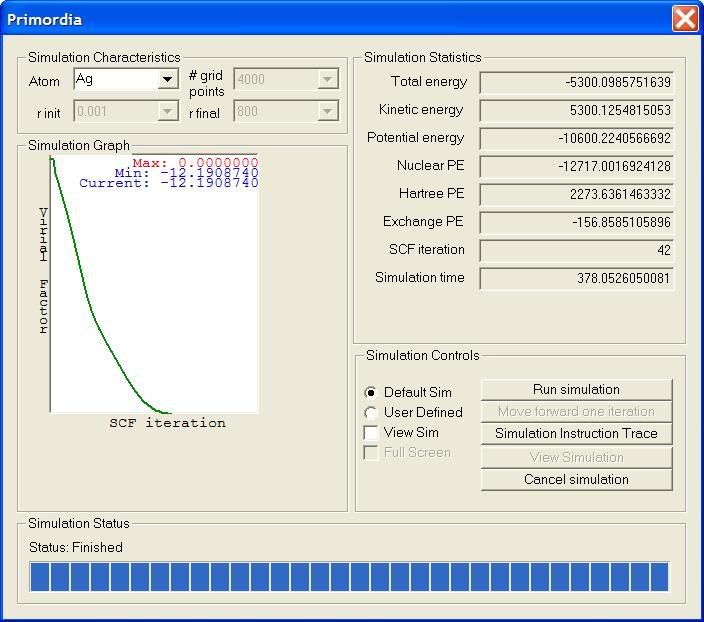The width and height of the screenshot is (704, 622).
Task: Click the 'Simulation Statistics' group heading
Action: coord(422,57)
